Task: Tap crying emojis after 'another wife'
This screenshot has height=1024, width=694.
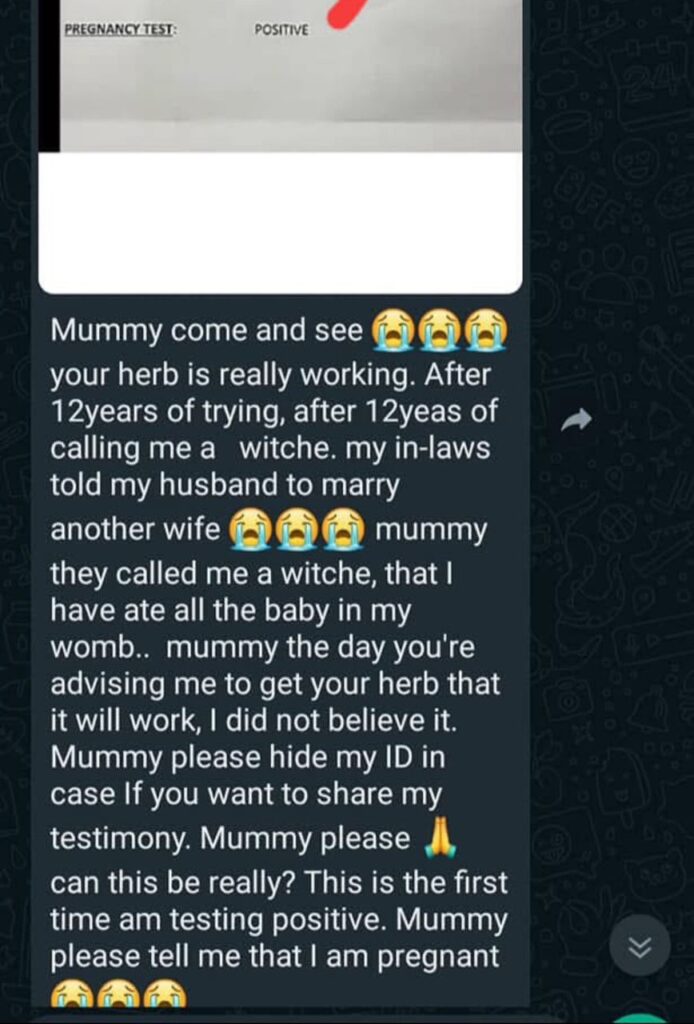Action: 297,528
